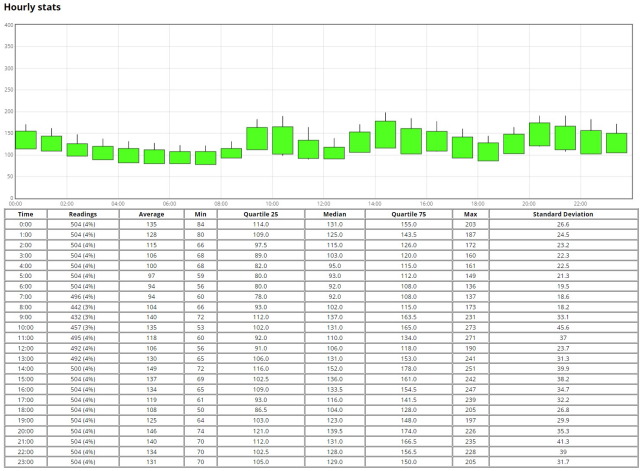Image resolution: width=640 pixels, height=471 pixels.
Task: Click the 17:00 time cell
Action: [25, 400]
